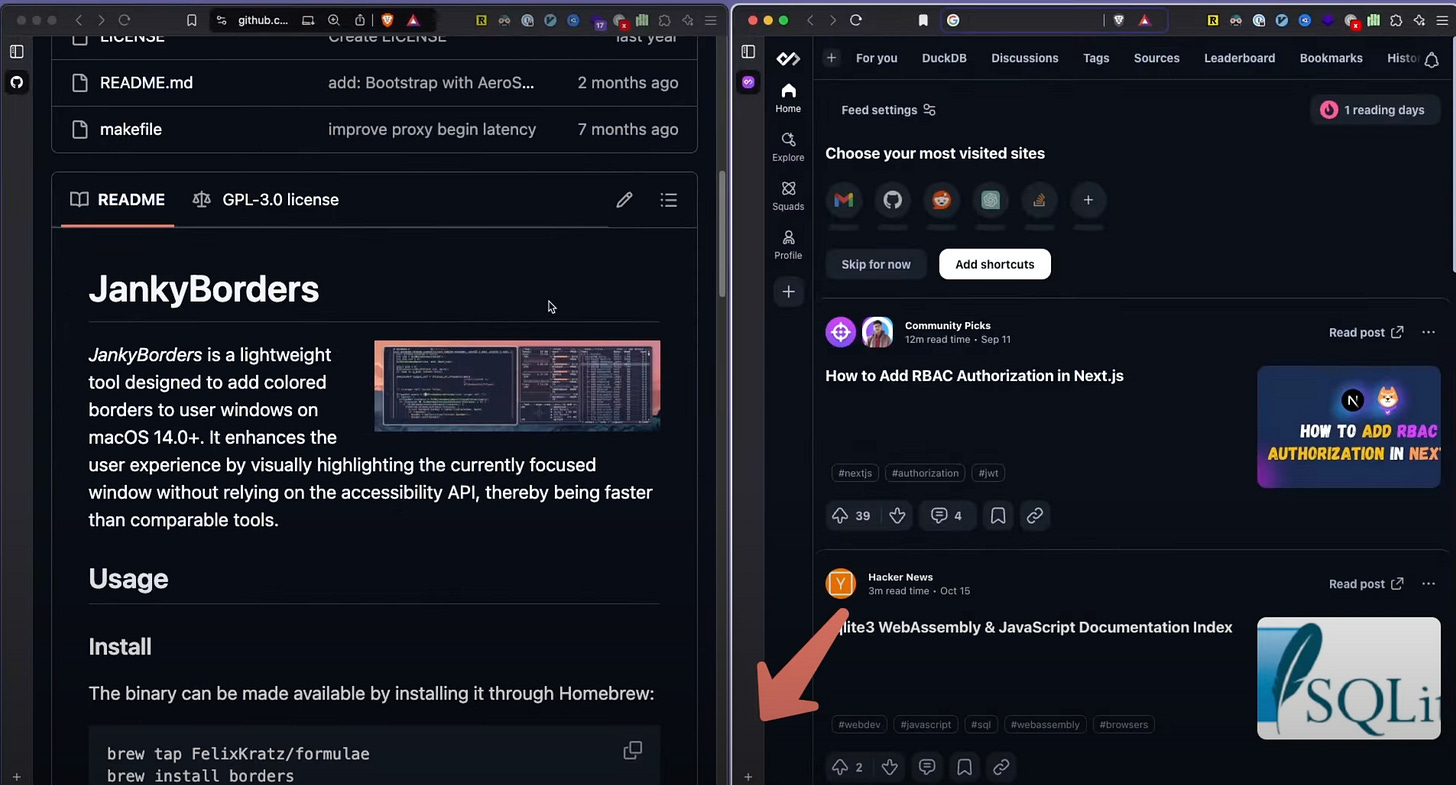Select the Gmail shortcut icon
This screenshot has width=1456, height=785.
pyautogui.click(x=844, y=200)
